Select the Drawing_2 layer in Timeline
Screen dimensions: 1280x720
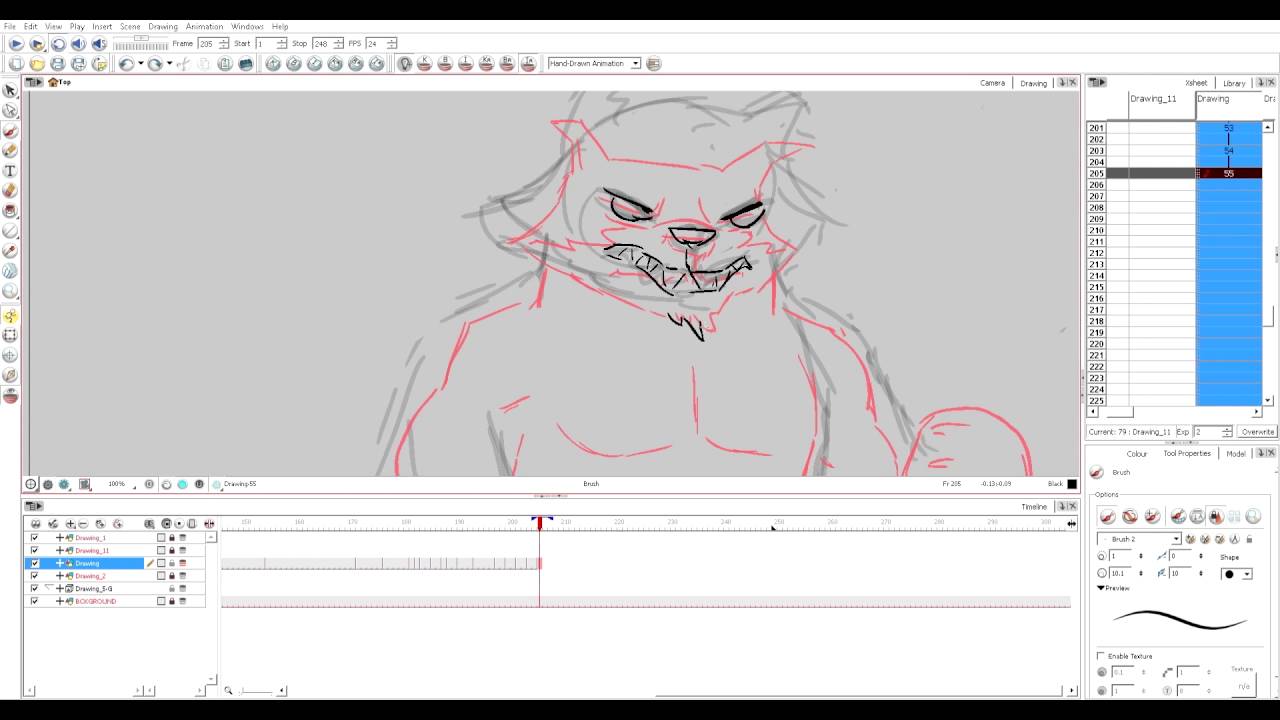[x=90, y=576]
